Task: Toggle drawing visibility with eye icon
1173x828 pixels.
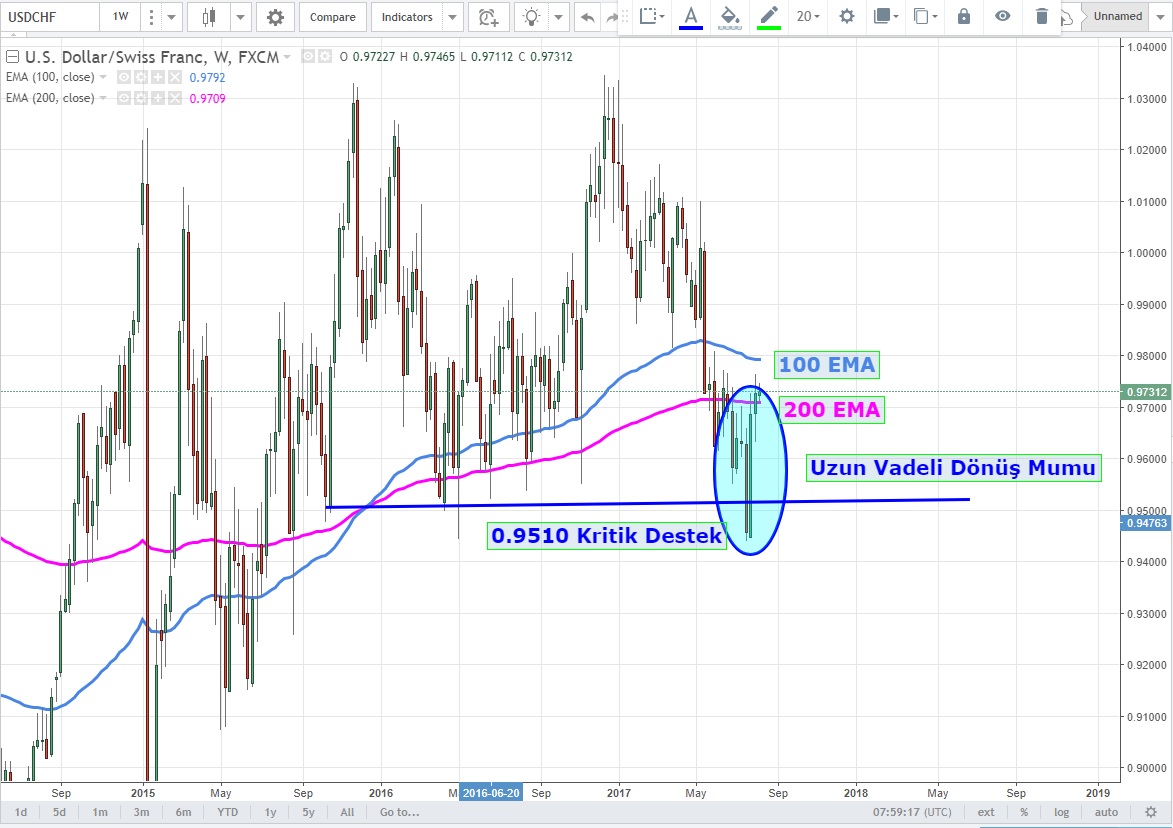Action: 1002,16
